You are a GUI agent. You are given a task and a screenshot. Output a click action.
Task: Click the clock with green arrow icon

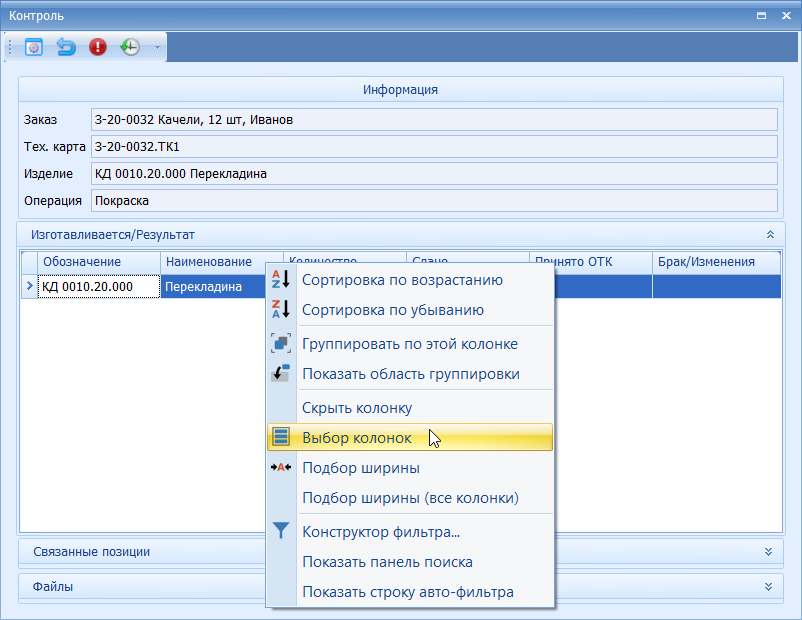130,47
